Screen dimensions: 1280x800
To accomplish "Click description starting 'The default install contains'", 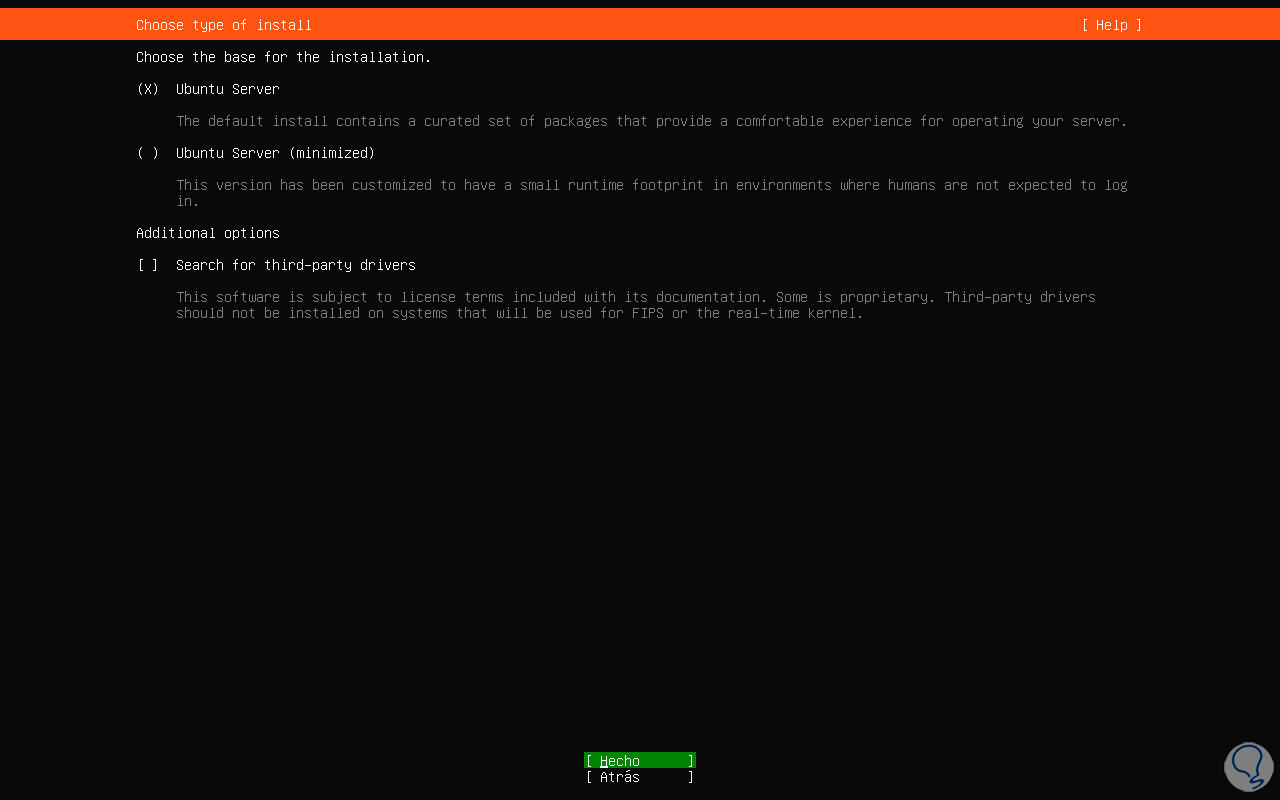I will pyautogui.click(x=652, y=121).
